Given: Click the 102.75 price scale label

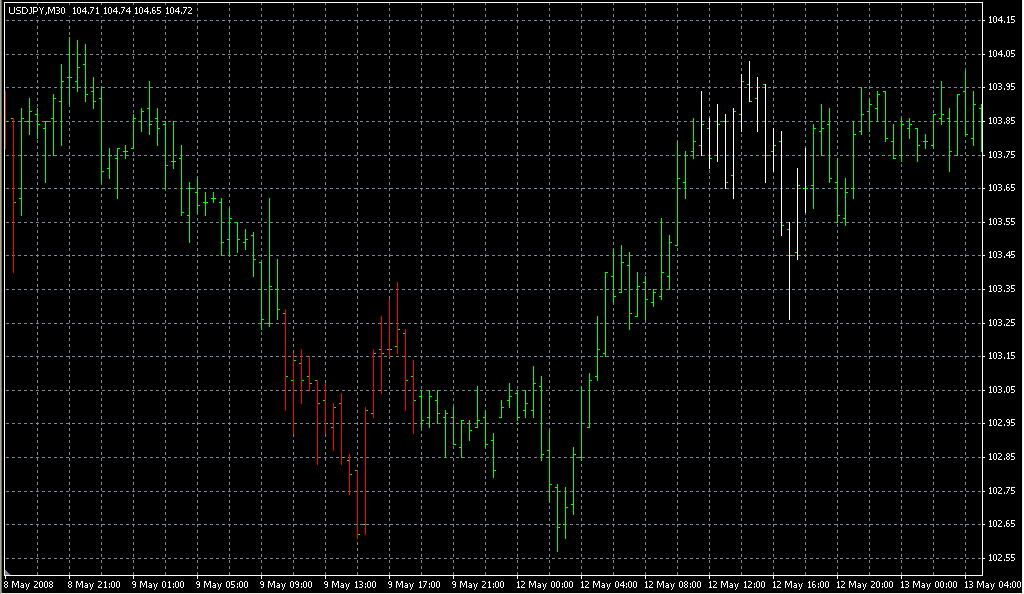Looking at the screenshot, I should point(1001,491).
